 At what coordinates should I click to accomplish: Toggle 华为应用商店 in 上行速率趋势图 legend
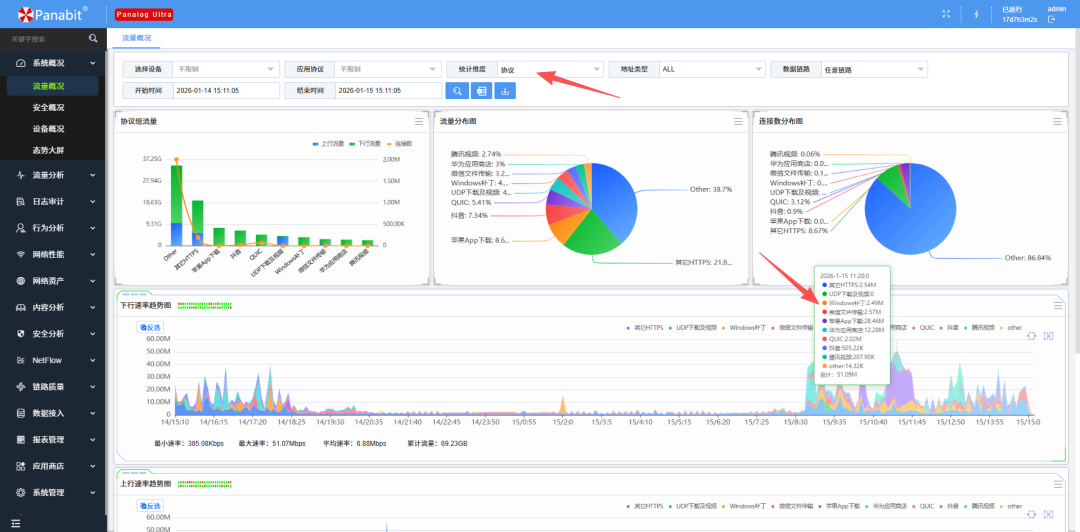point(887,507)
